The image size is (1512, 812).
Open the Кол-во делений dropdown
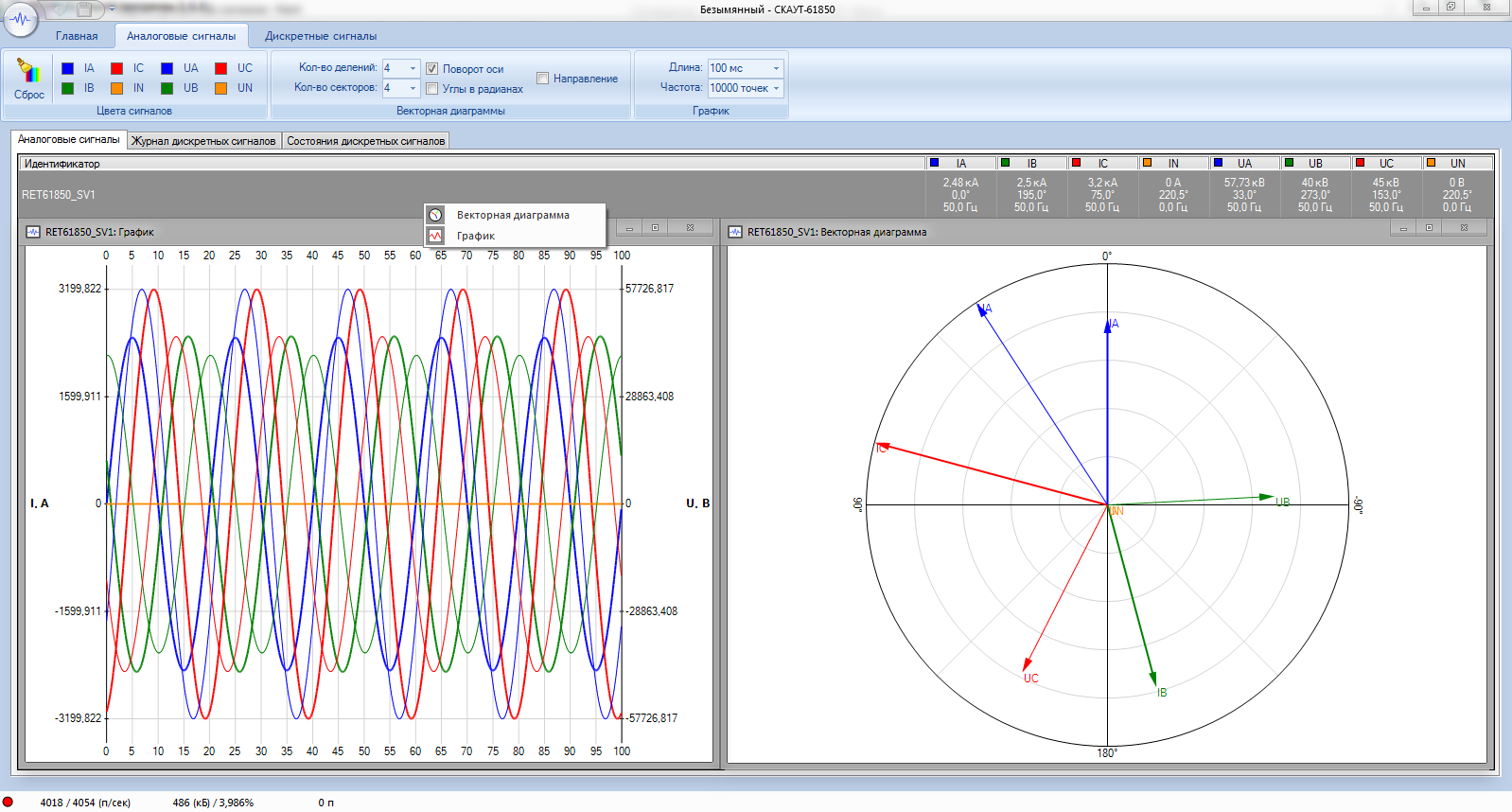413,68
